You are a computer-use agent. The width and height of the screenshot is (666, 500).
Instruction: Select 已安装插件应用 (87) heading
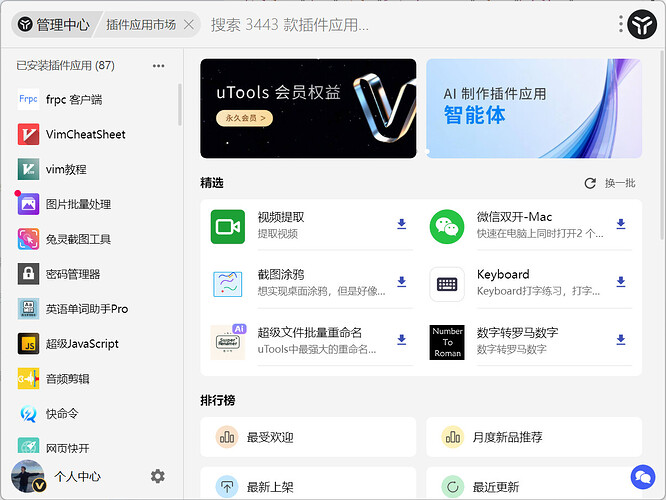(65, 65)
